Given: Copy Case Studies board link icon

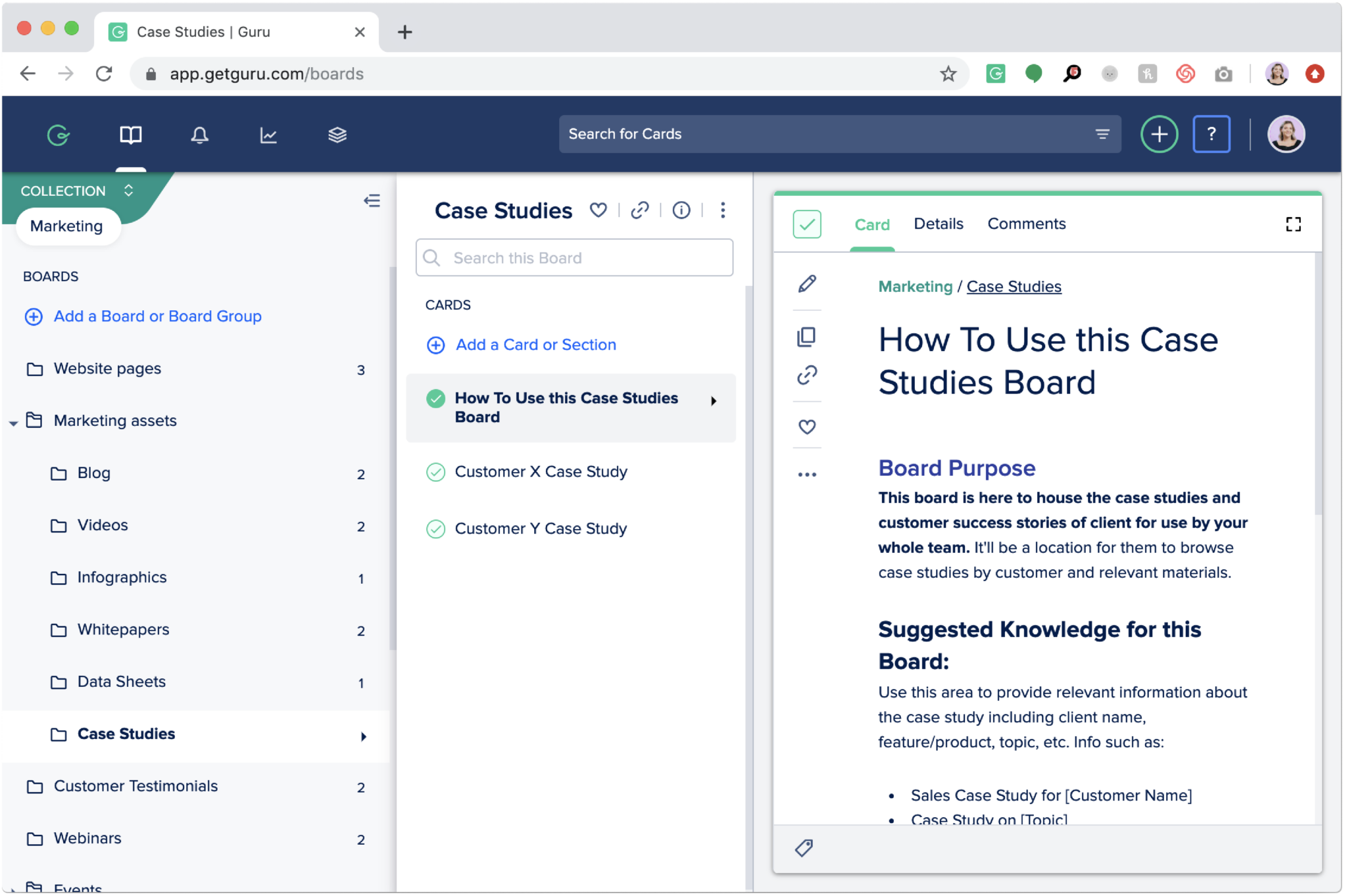Looking at the screenshot, I should [639, 210].
